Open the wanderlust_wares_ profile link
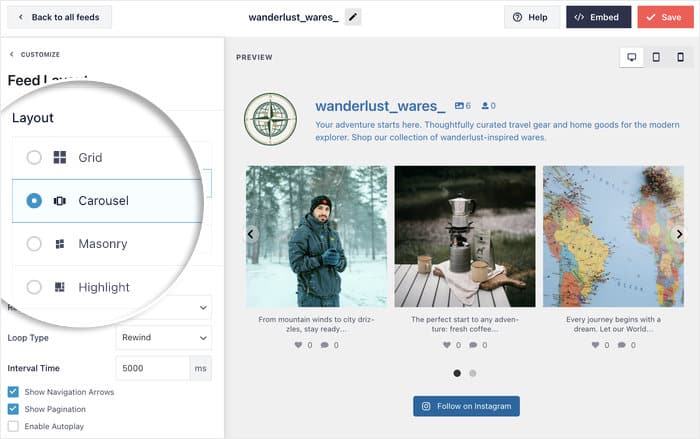The width and height of the screenshot is (700, 439). (380, 106)
